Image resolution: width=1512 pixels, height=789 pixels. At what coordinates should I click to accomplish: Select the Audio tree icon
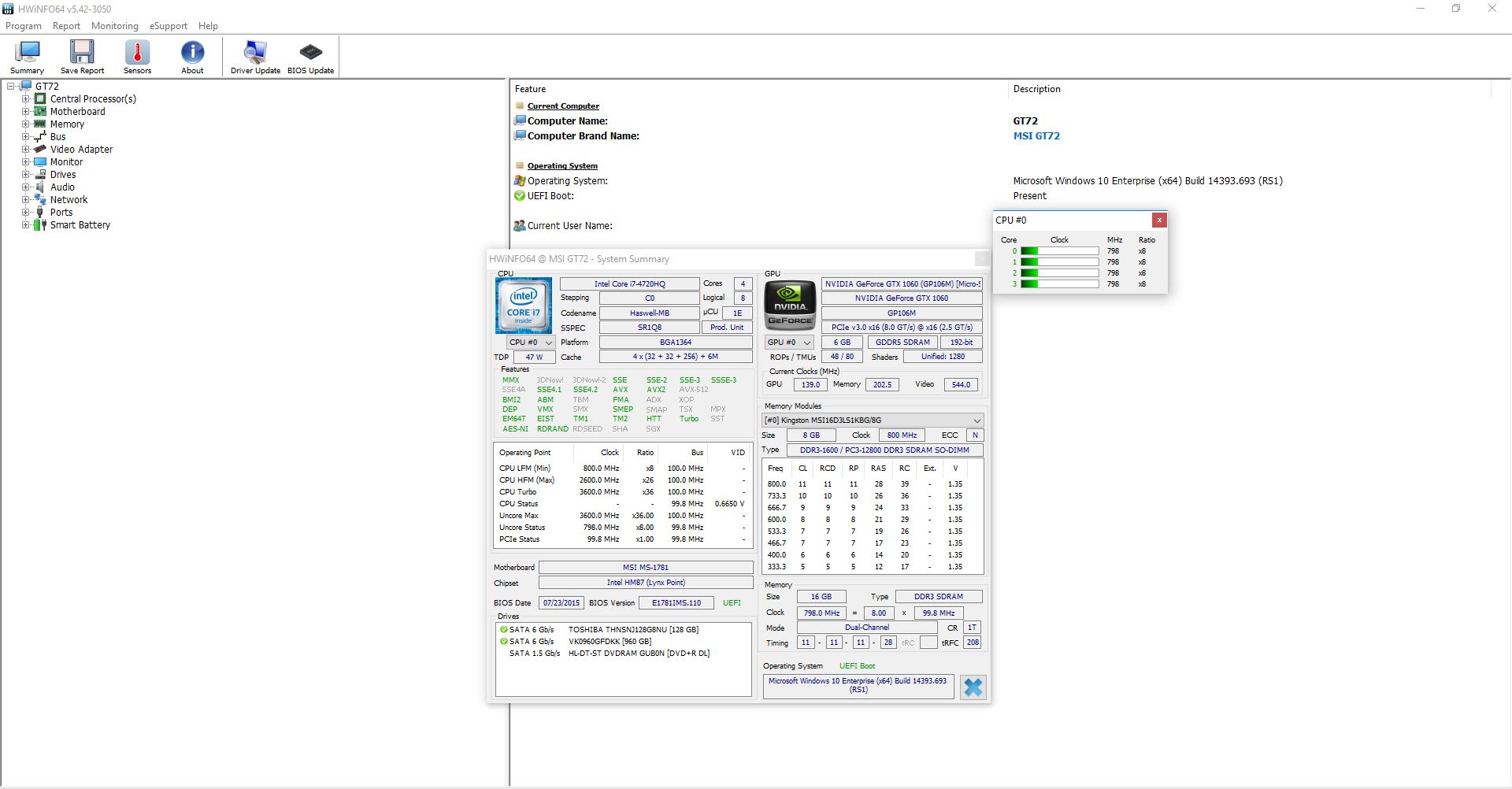(40, 187)
